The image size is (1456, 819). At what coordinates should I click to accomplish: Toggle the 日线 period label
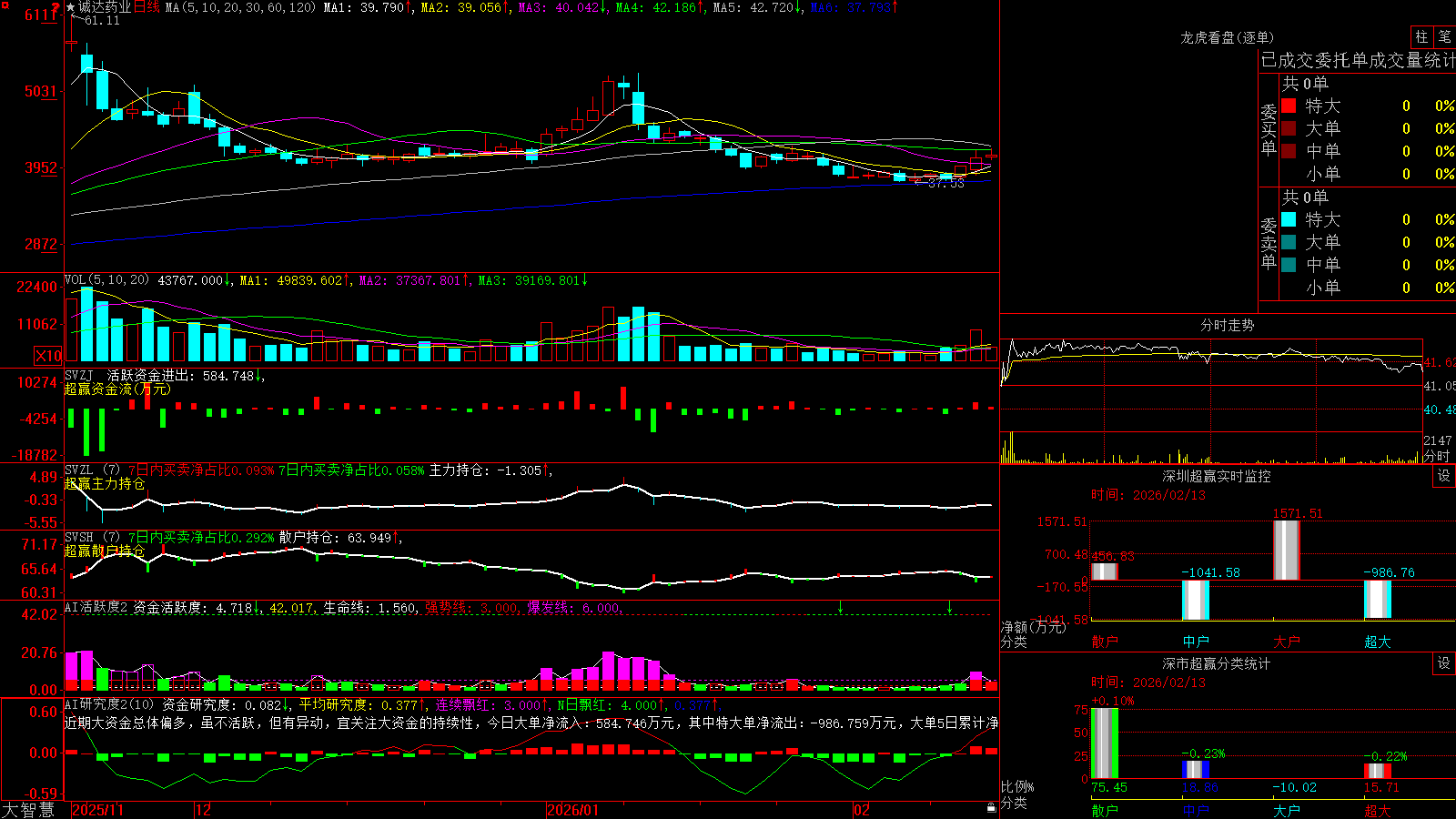[147, 7]
